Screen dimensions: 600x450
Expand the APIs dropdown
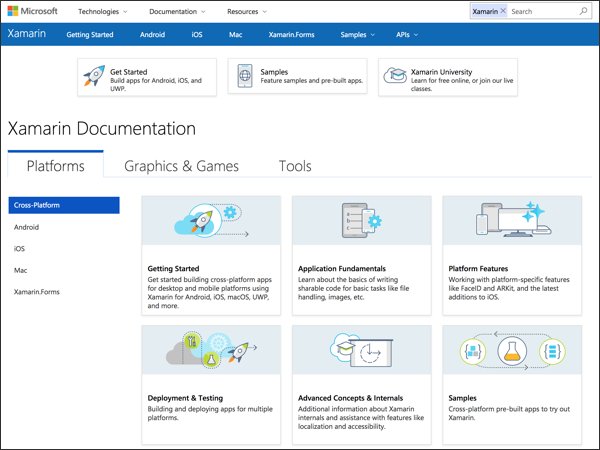tap(407, 34)
